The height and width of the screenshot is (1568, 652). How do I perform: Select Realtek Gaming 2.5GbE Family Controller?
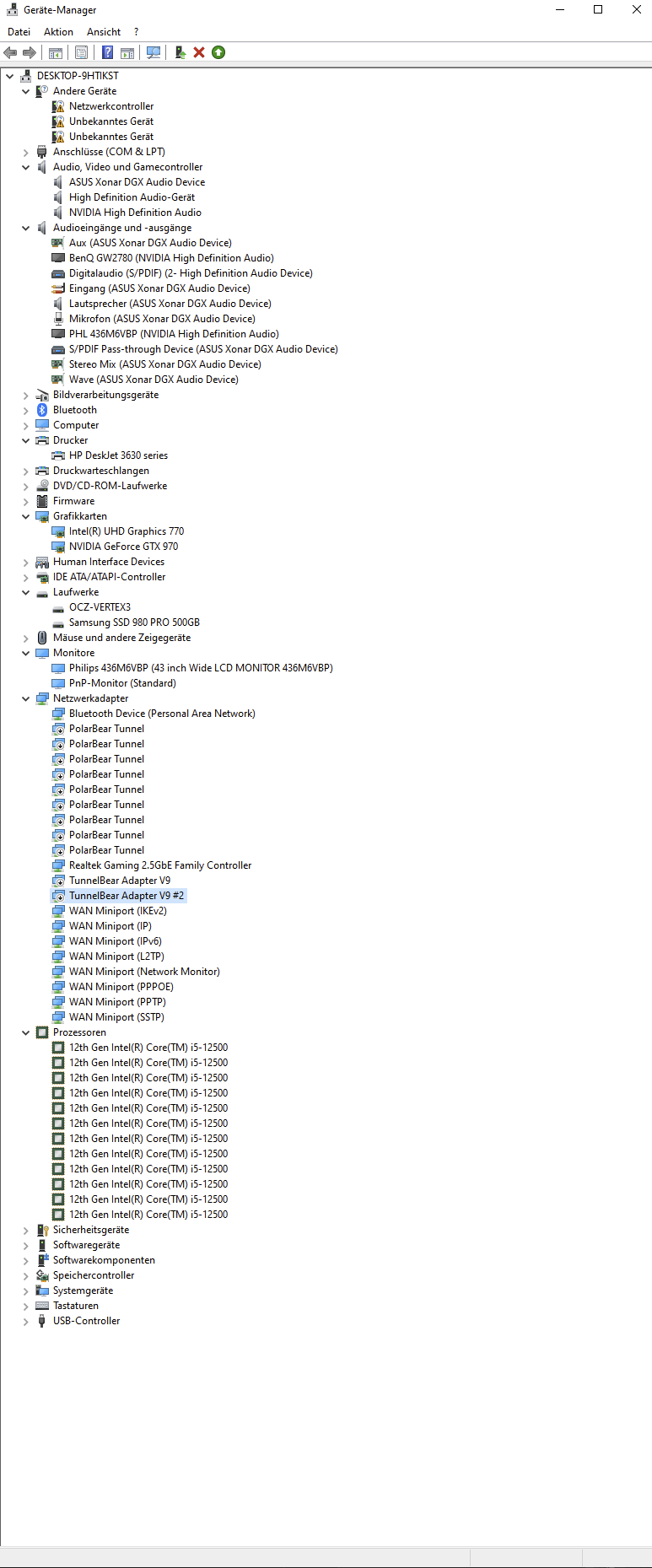(160, 865)
